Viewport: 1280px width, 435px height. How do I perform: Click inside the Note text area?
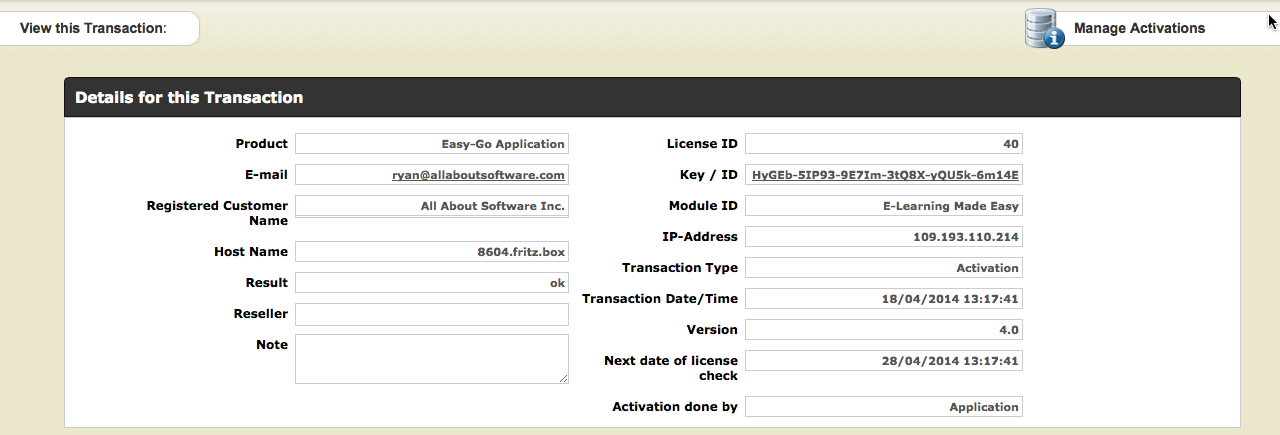click(x=430, y=358)
